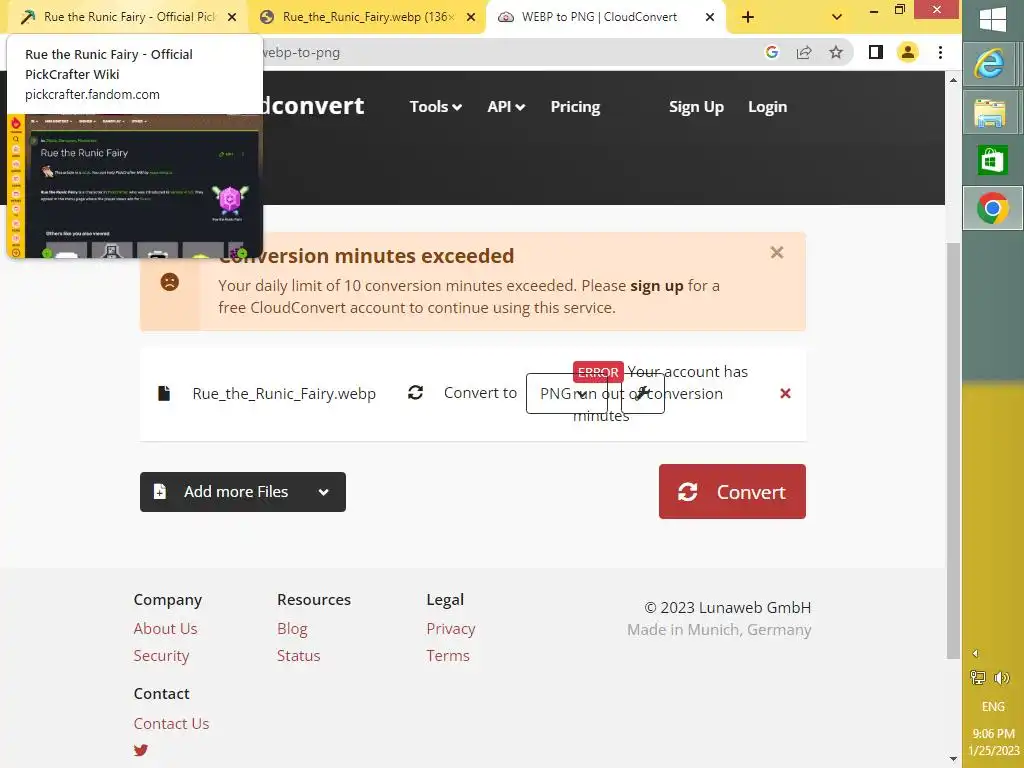Close the Rue_the_Runic_Fairy.webp tab
Image resolution: width=1024 pixels, height=768 pixels.
click(x=471, y=17)
